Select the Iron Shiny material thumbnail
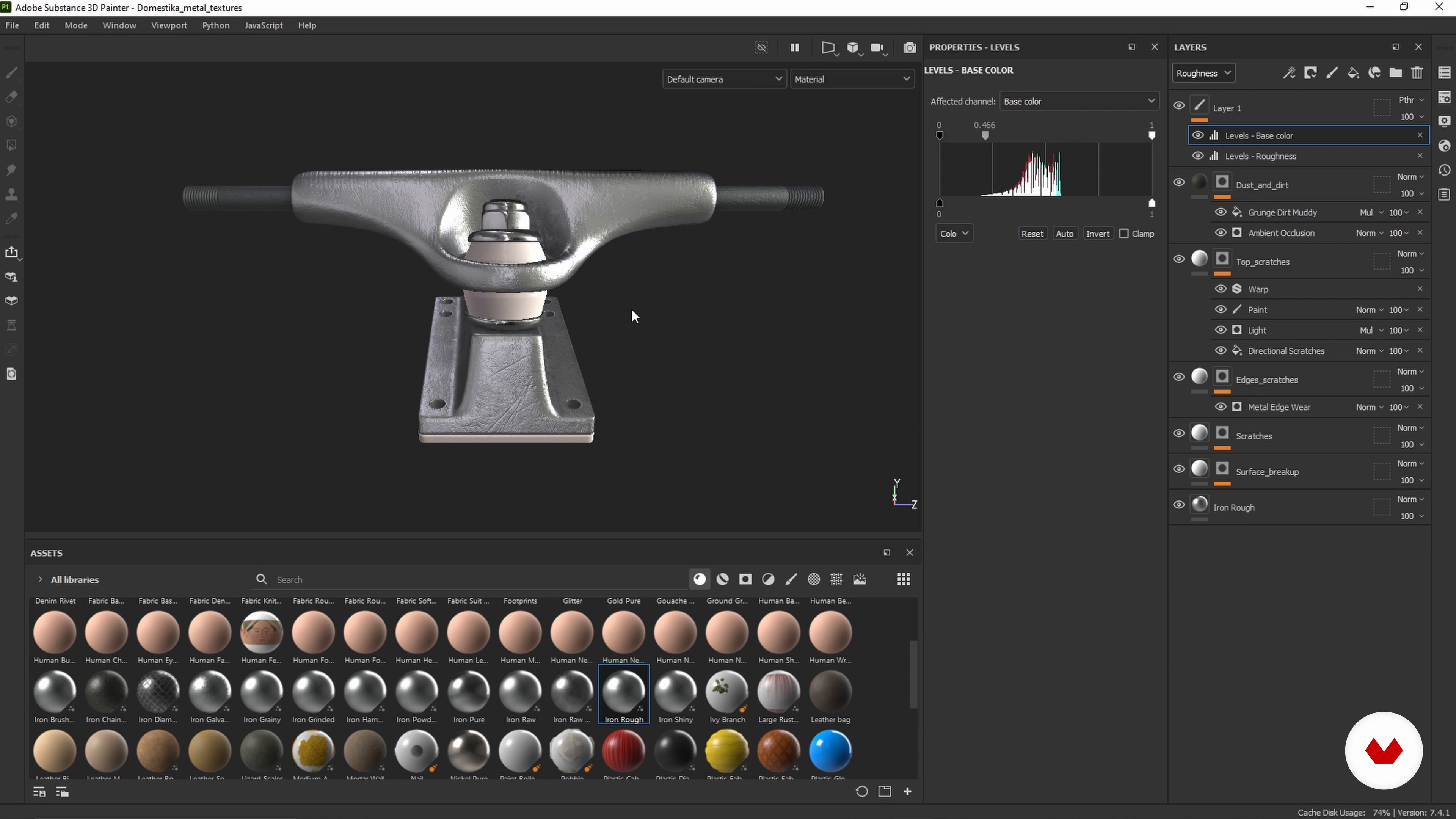The width and height of the screenshot is (1456, 819). 675,691
